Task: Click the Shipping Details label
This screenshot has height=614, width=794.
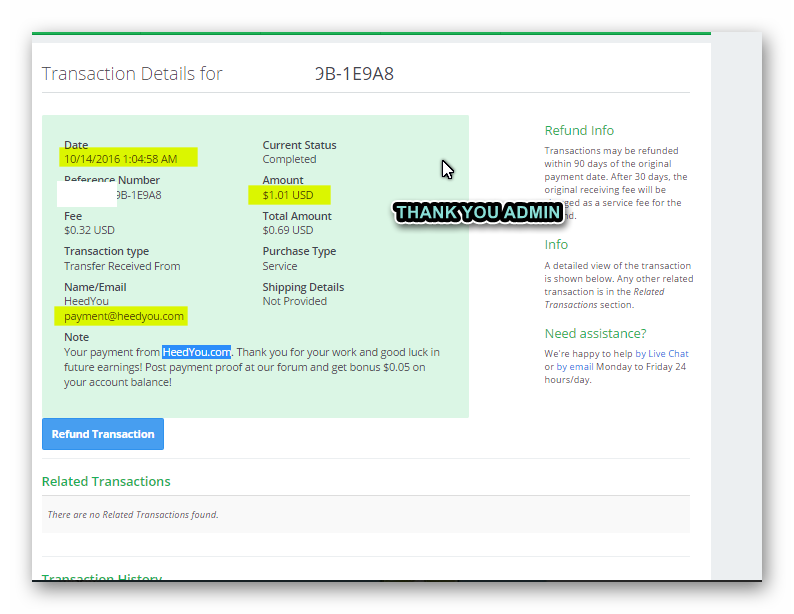Action: [x=303, y=287]
